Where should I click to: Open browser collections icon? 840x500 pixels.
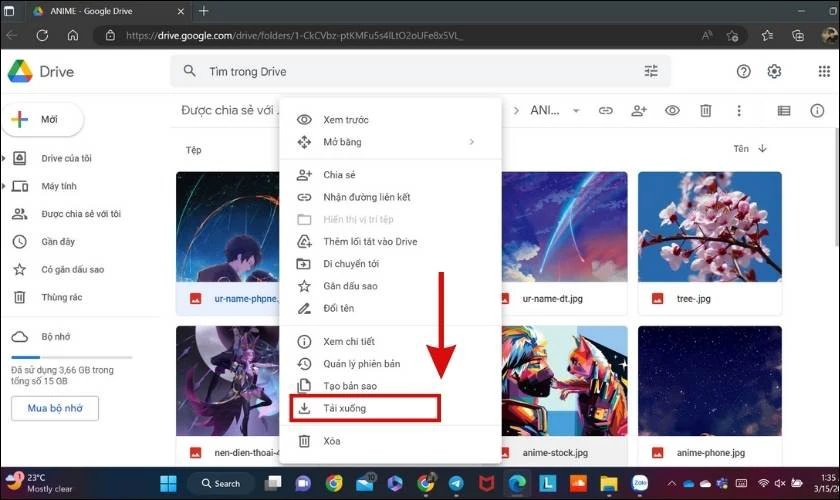tap(798, 35)
